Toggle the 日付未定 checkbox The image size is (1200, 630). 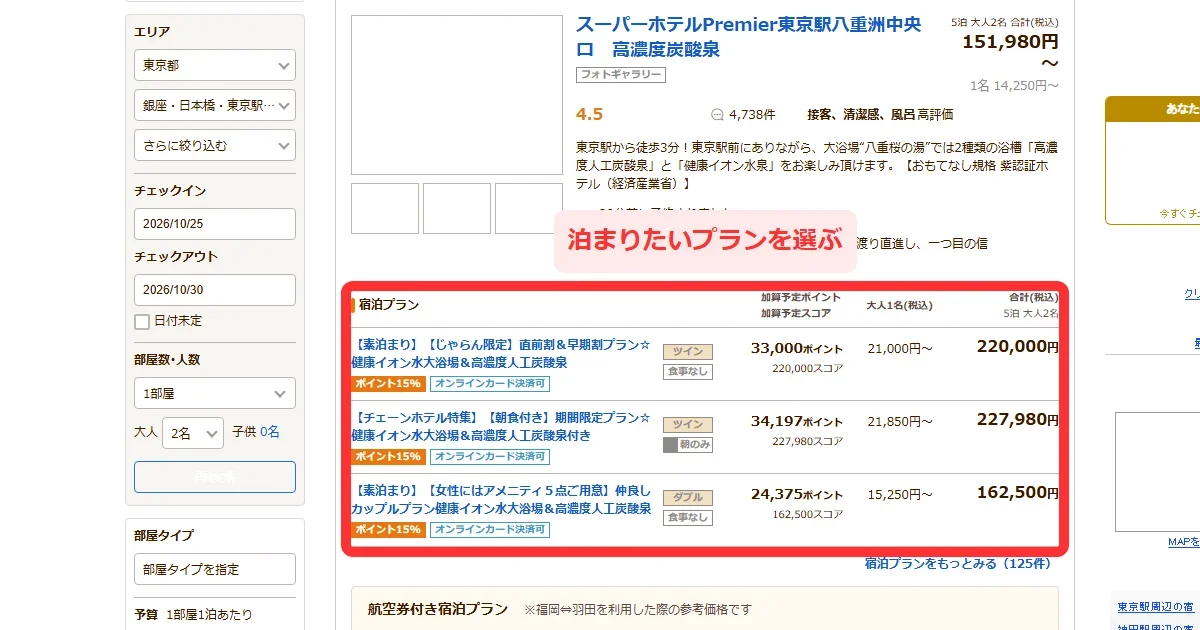tap(142, 321)
